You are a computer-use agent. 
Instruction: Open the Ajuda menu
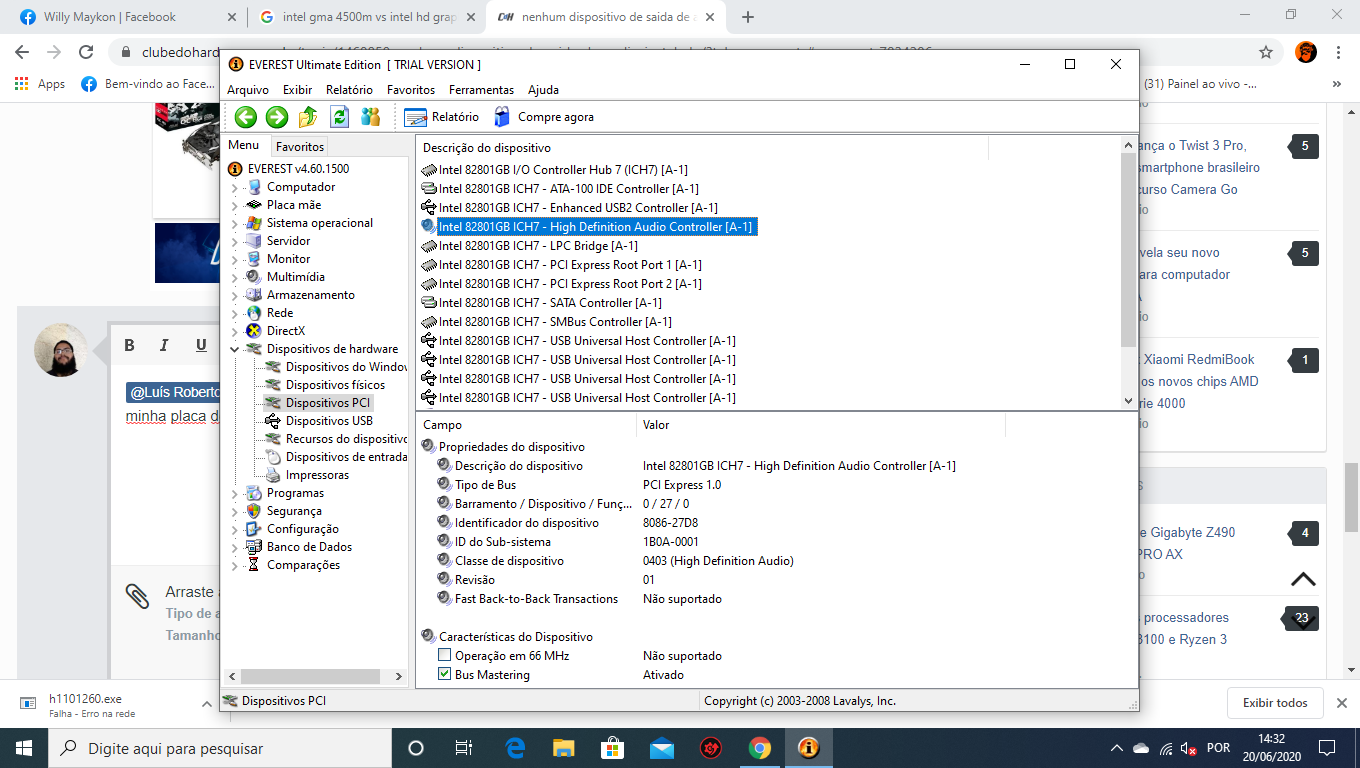point(543,90)
